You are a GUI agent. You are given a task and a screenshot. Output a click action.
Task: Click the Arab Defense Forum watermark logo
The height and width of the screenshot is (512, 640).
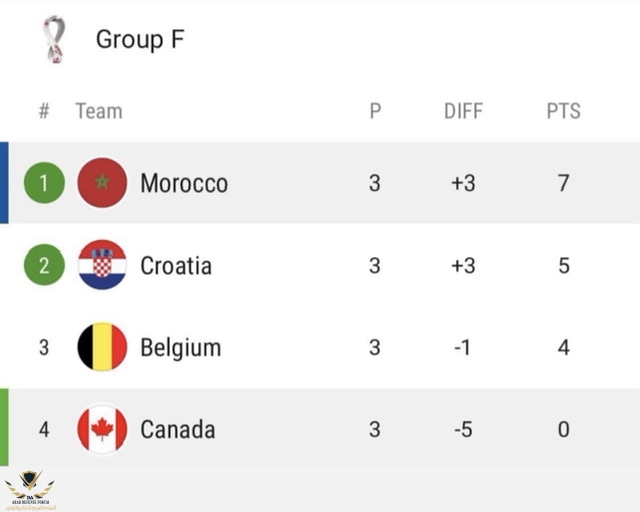(30, 490)
